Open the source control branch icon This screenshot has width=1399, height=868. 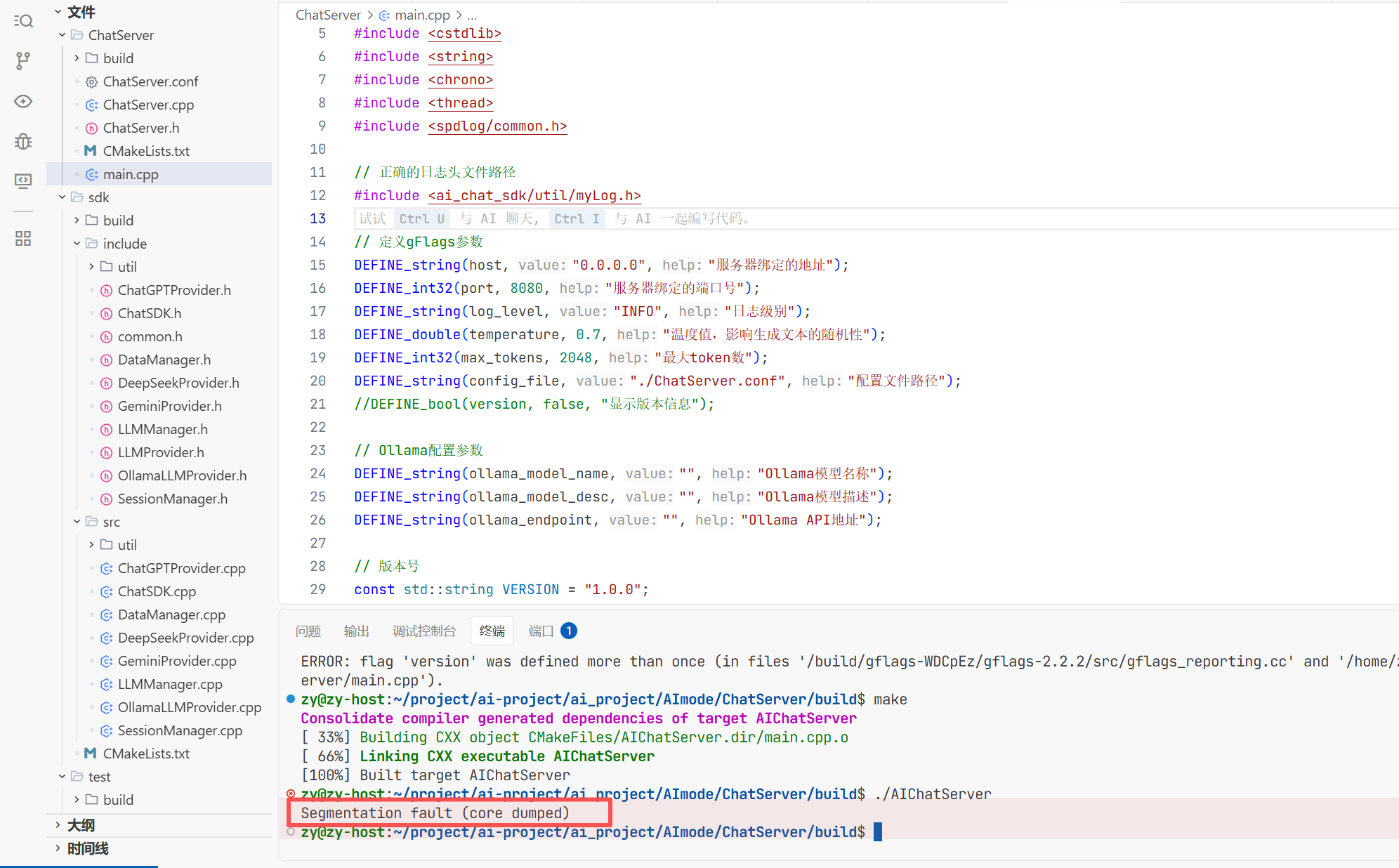[23, 61]
